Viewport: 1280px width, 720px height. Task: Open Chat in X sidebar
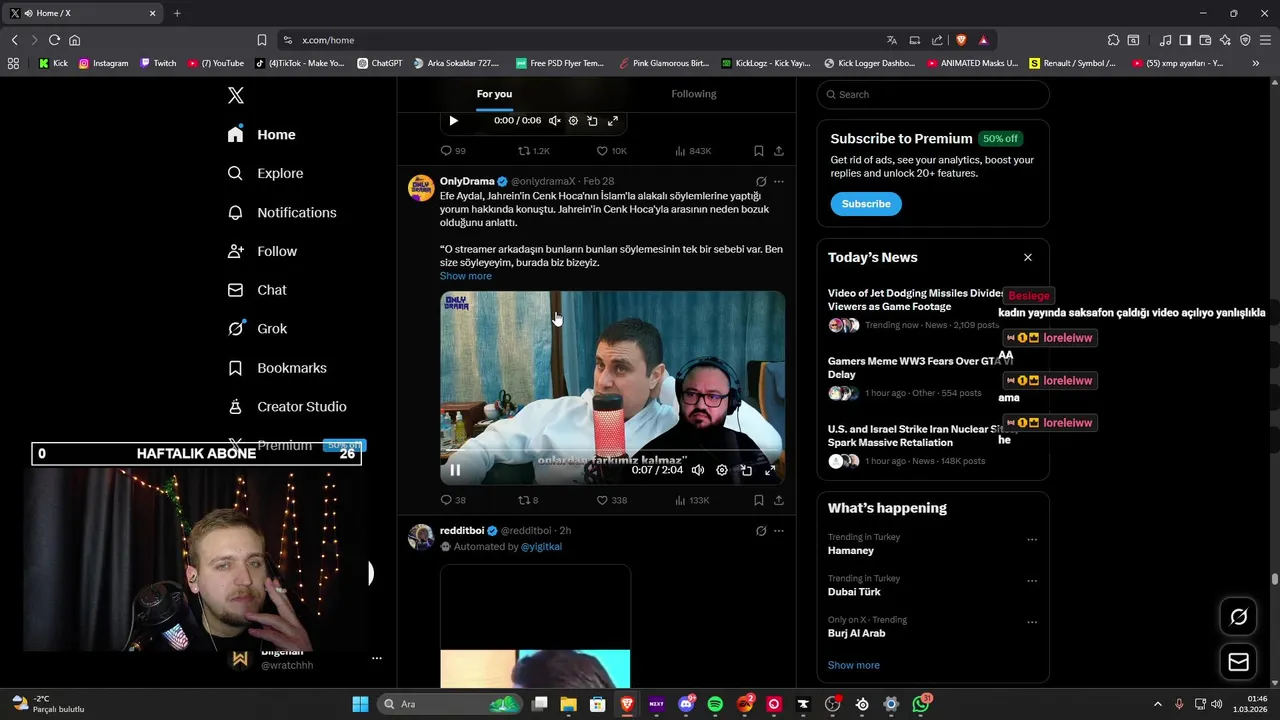[x=257, y=290]
